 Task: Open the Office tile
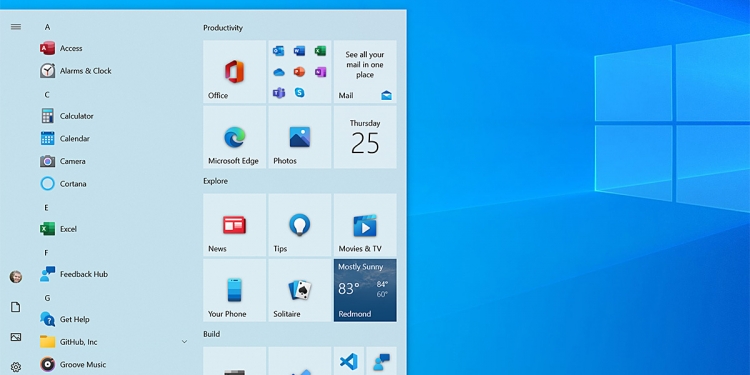(234, 72)
